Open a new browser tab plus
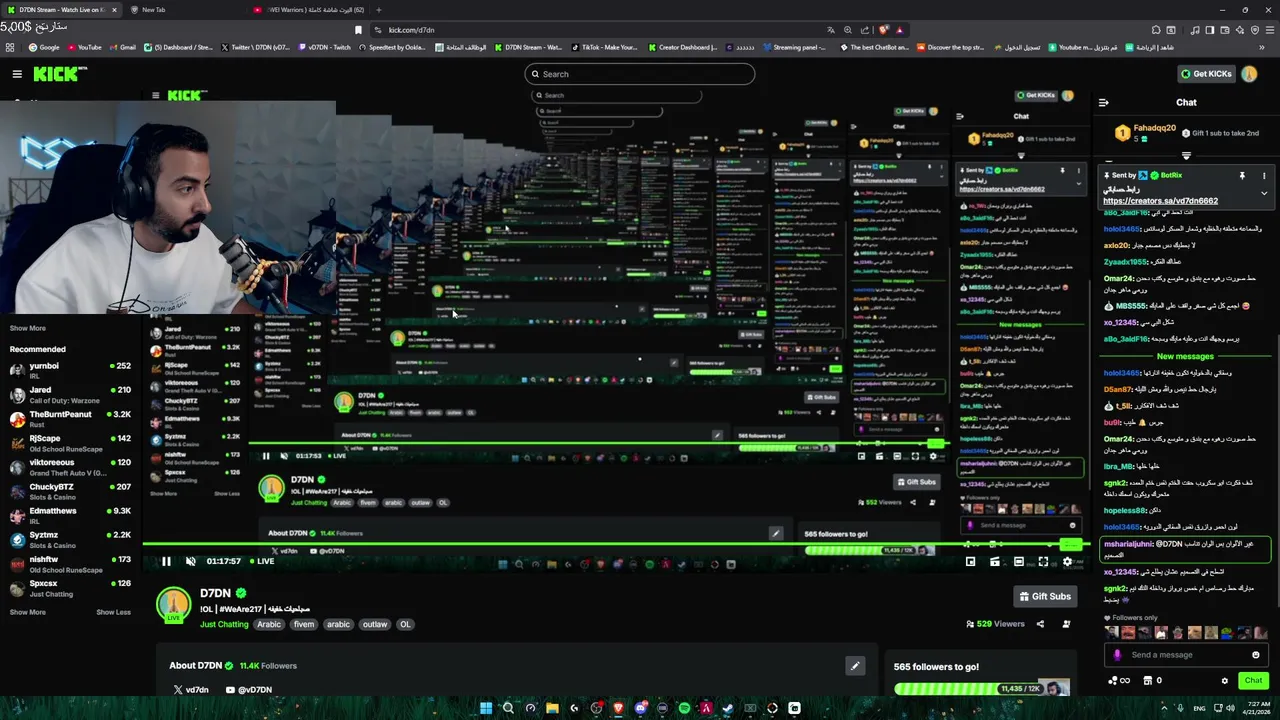The height and width of the screenshot is (720, 1280). [378, 10]
